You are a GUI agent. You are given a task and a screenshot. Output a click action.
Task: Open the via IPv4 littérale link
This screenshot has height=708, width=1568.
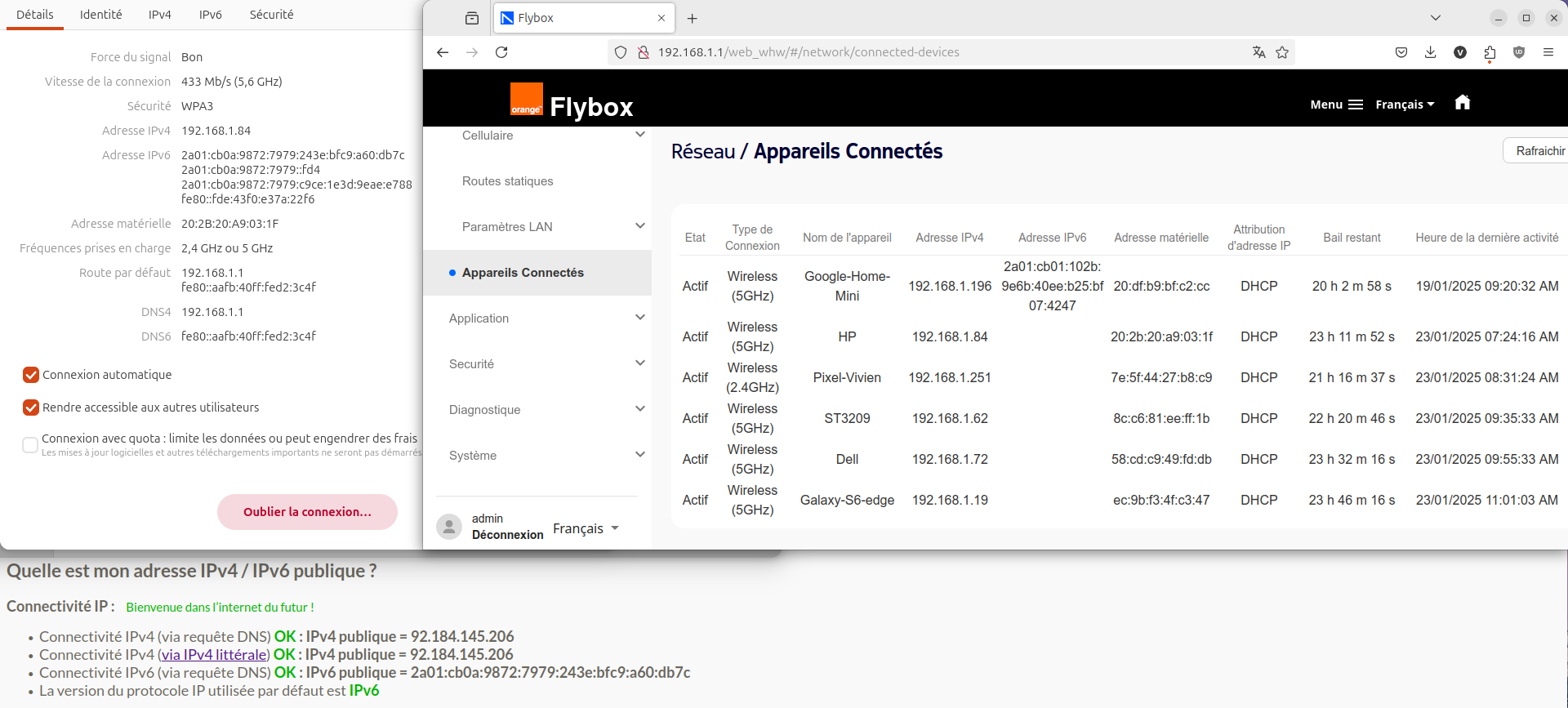click(x=214, y=655)
